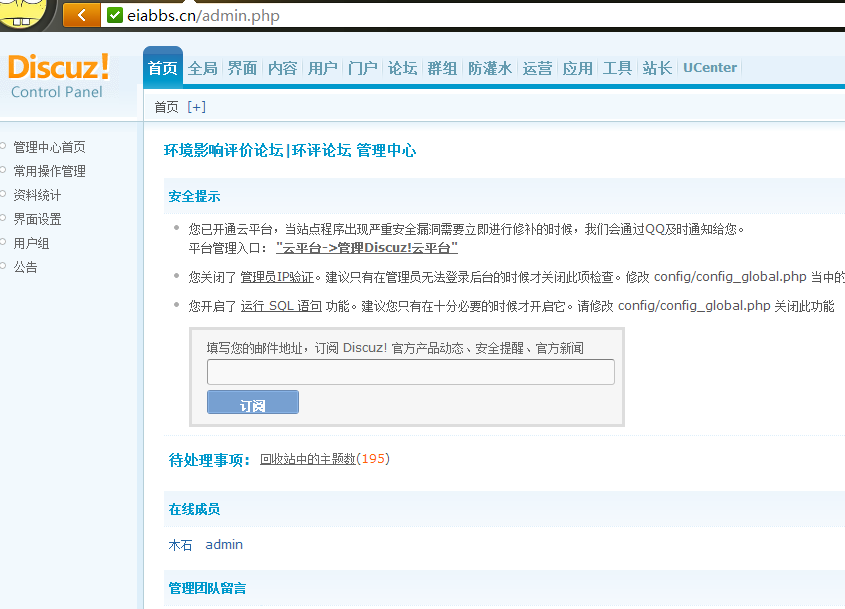The height and width of the screenshot is (609, 845).
Task: Open 公告 in the sidebar
Action: tap(25, 267)
